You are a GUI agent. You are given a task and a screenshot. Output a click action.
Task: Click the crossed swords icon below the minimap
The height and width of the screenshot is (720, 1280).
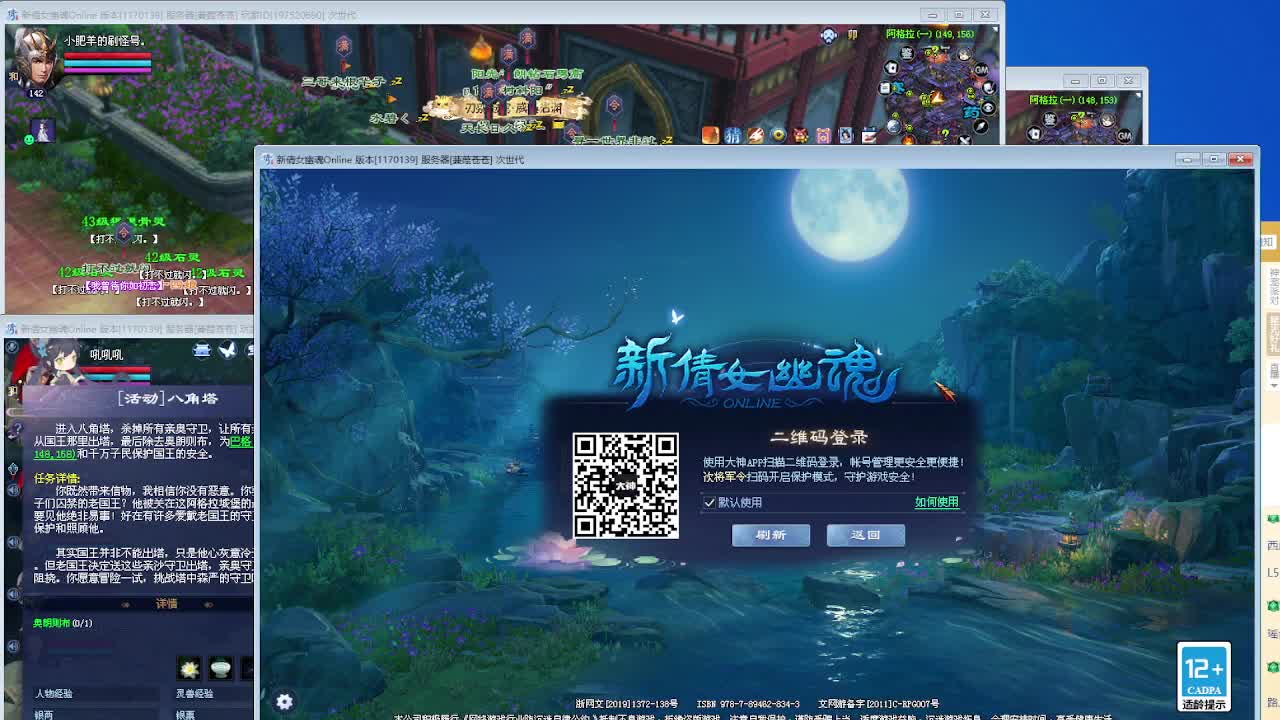point(965,140)
